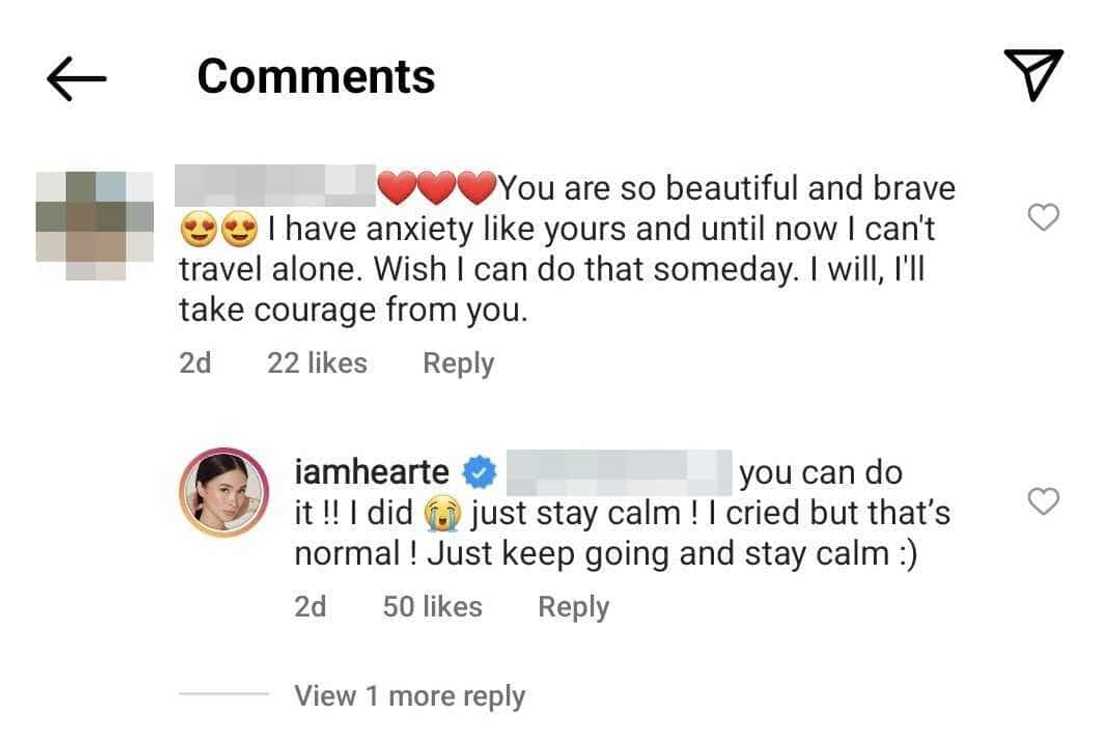Go back using the left arrow

point(76,79)
